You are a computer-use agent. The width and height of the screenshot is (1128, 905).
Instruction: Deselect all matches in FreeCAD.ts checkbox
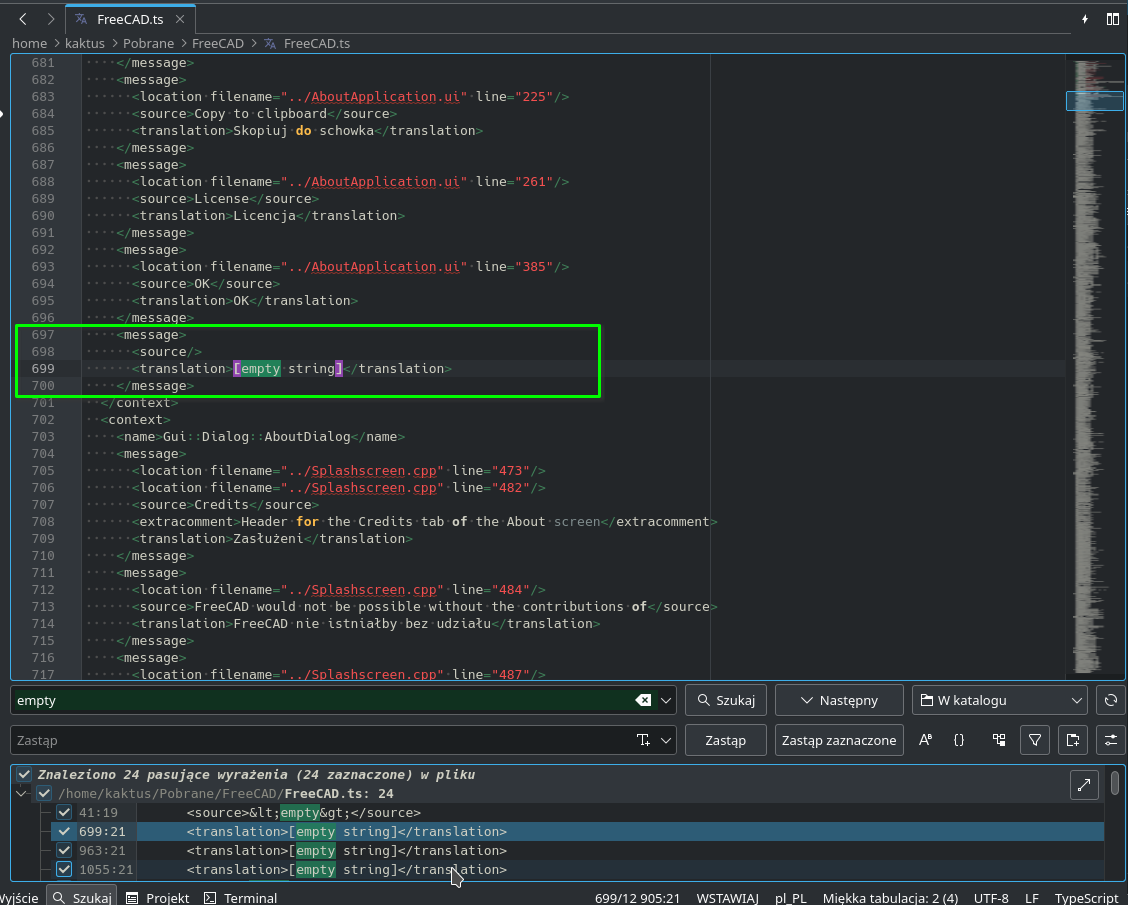tap(44, 793)
